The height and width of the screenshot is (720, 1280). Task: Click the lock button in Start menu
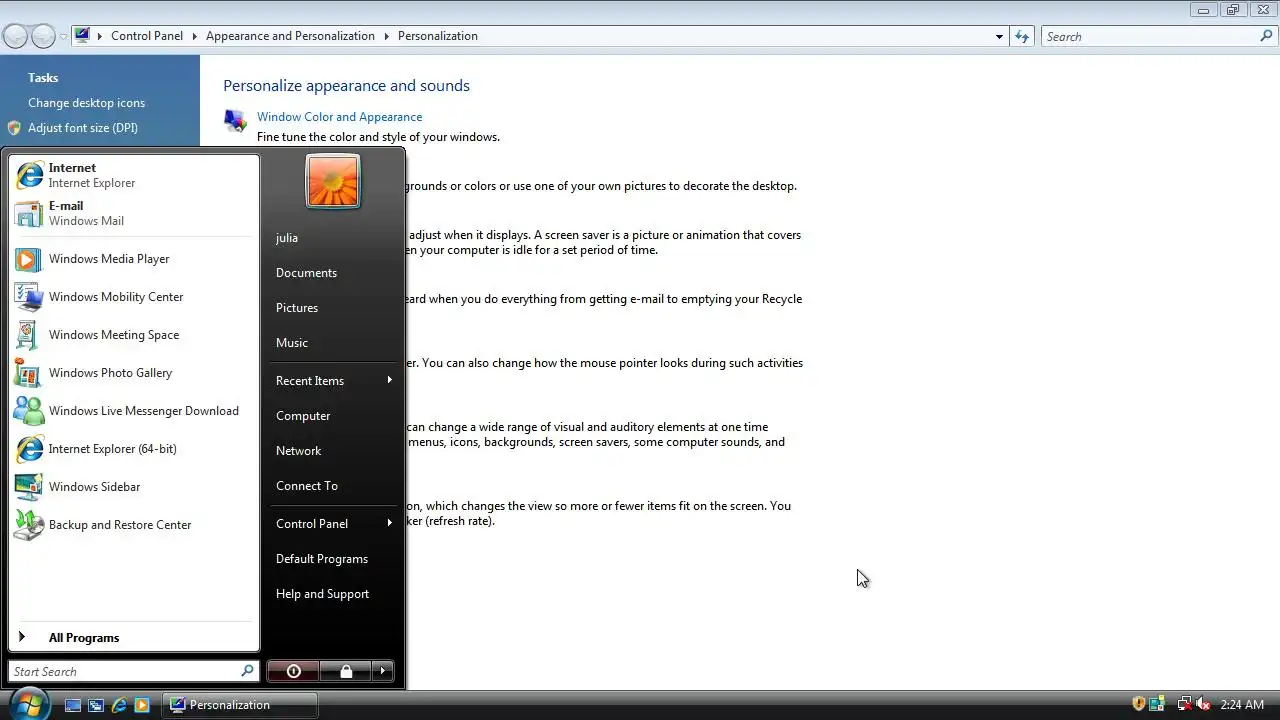[346, 671]
